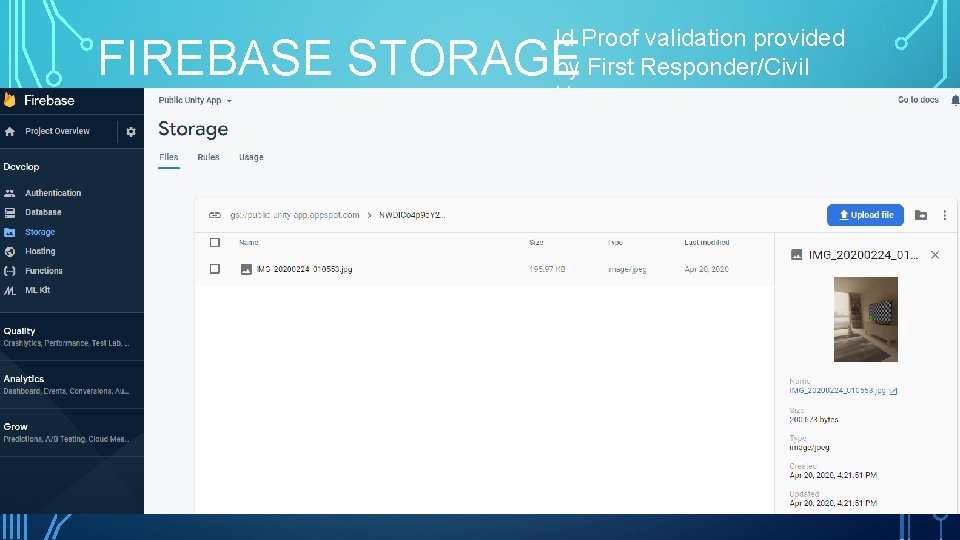Copy the bucket link icon
The width and height of the screenshot is (960, 540).
(x=215, y=215)
